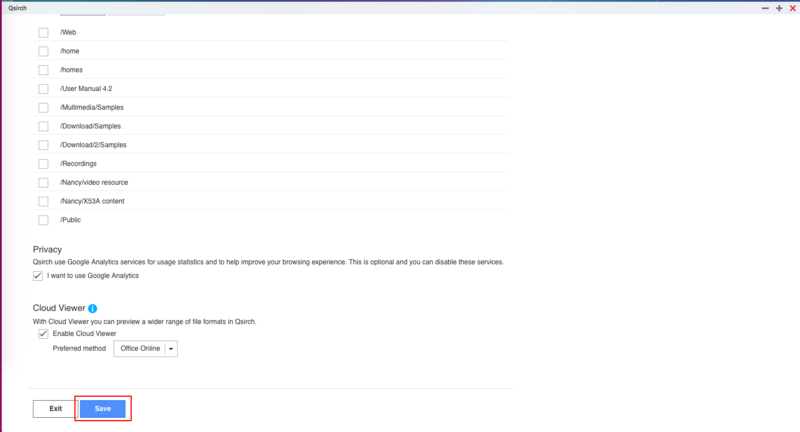Minimize the Qsirch window
The width and height of the screenshot is (800, 432).
[765, 8]
